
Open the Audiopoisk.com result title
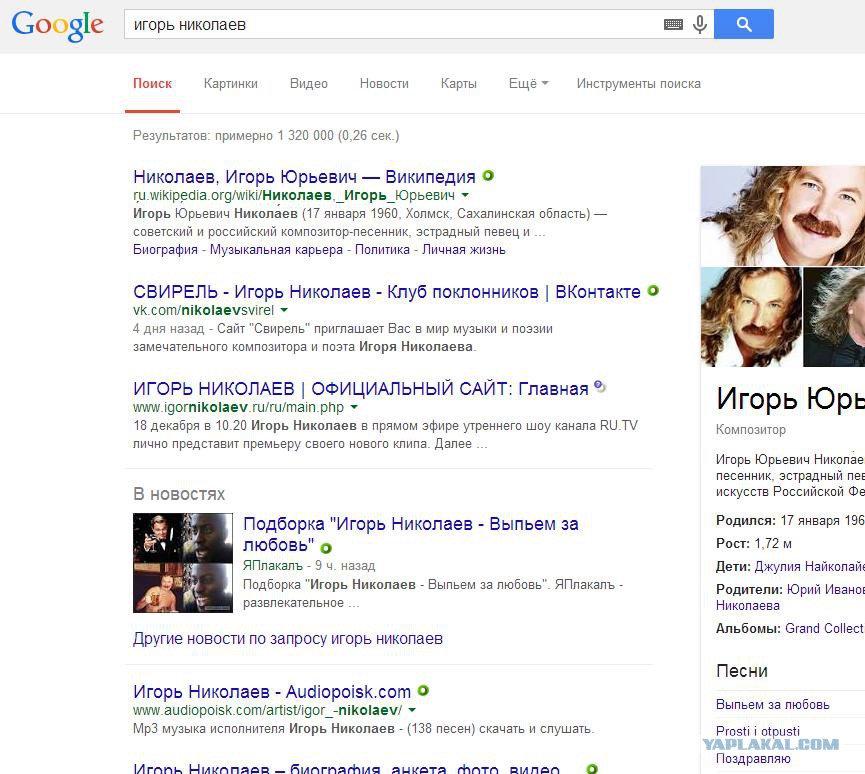point(272,692)
